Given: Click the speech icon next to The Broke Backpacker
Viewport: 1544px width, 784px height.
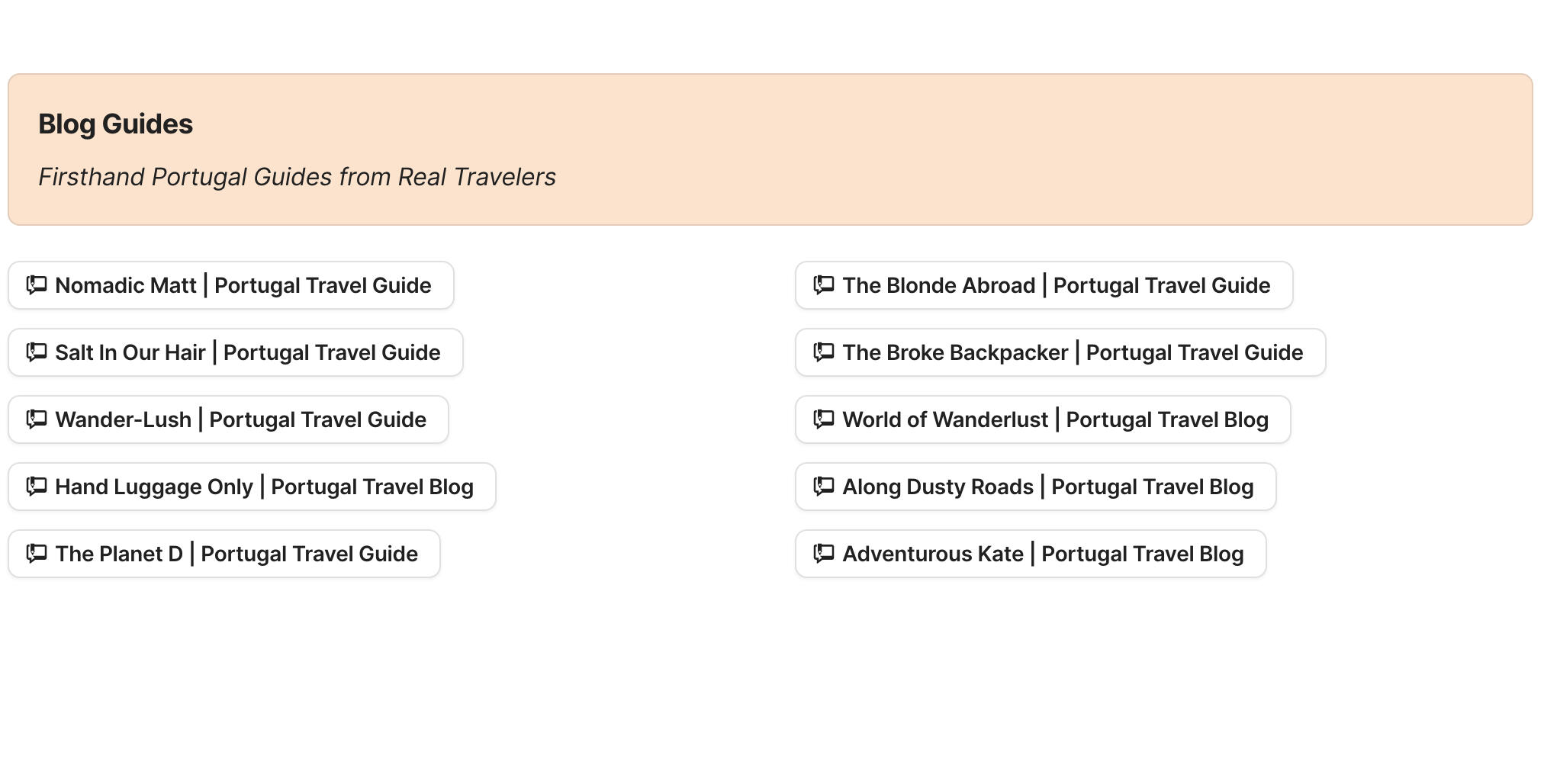Looking at the screenshot, I should [x=822, y=352].
